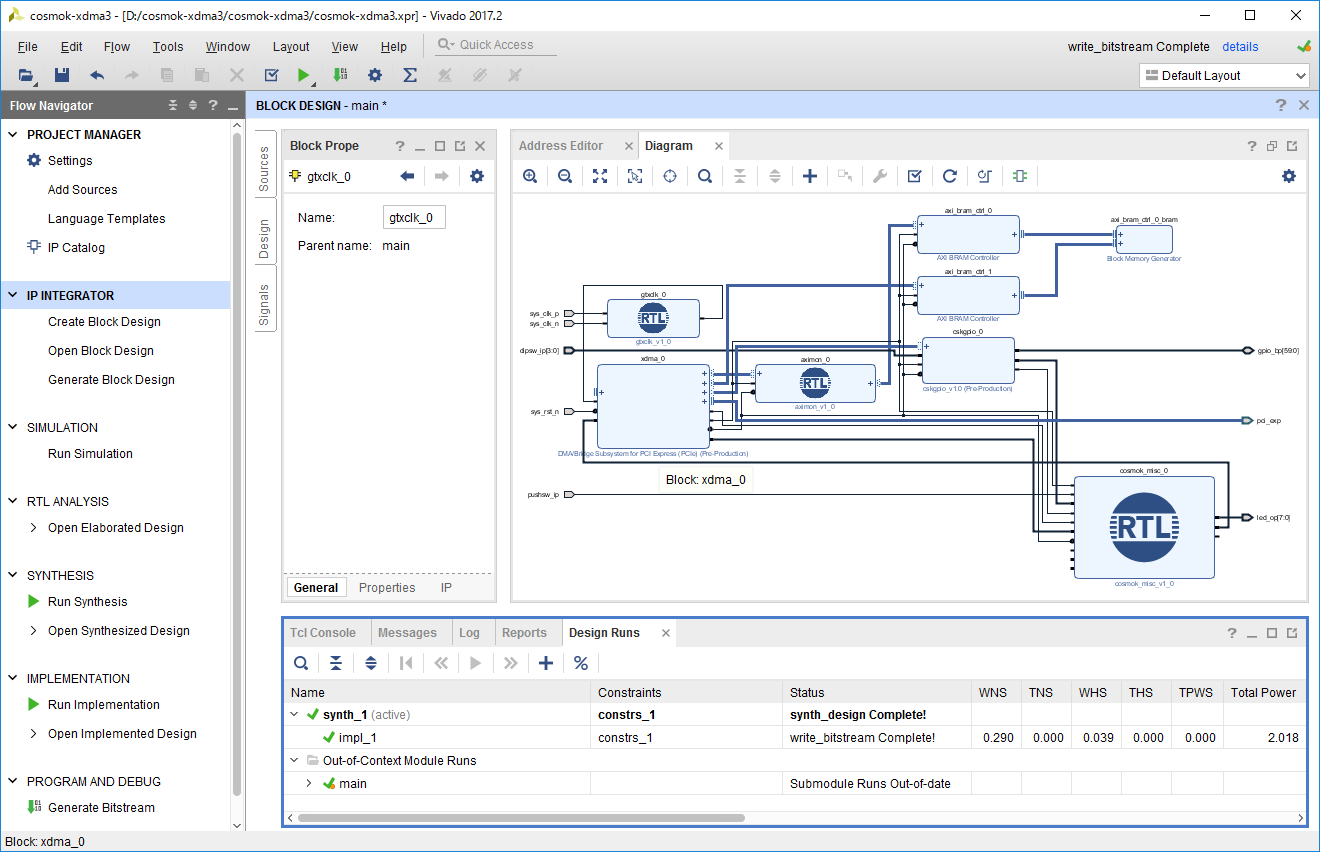
Task: Click the write_bitstream details link
Action: 1240,47
